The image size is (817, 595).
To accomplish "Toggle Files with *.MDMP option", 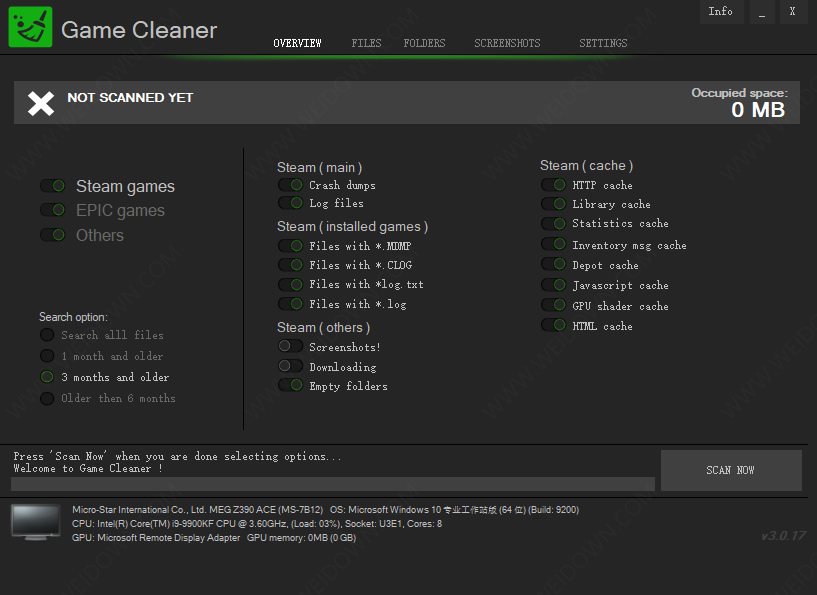I will [290, 245].
